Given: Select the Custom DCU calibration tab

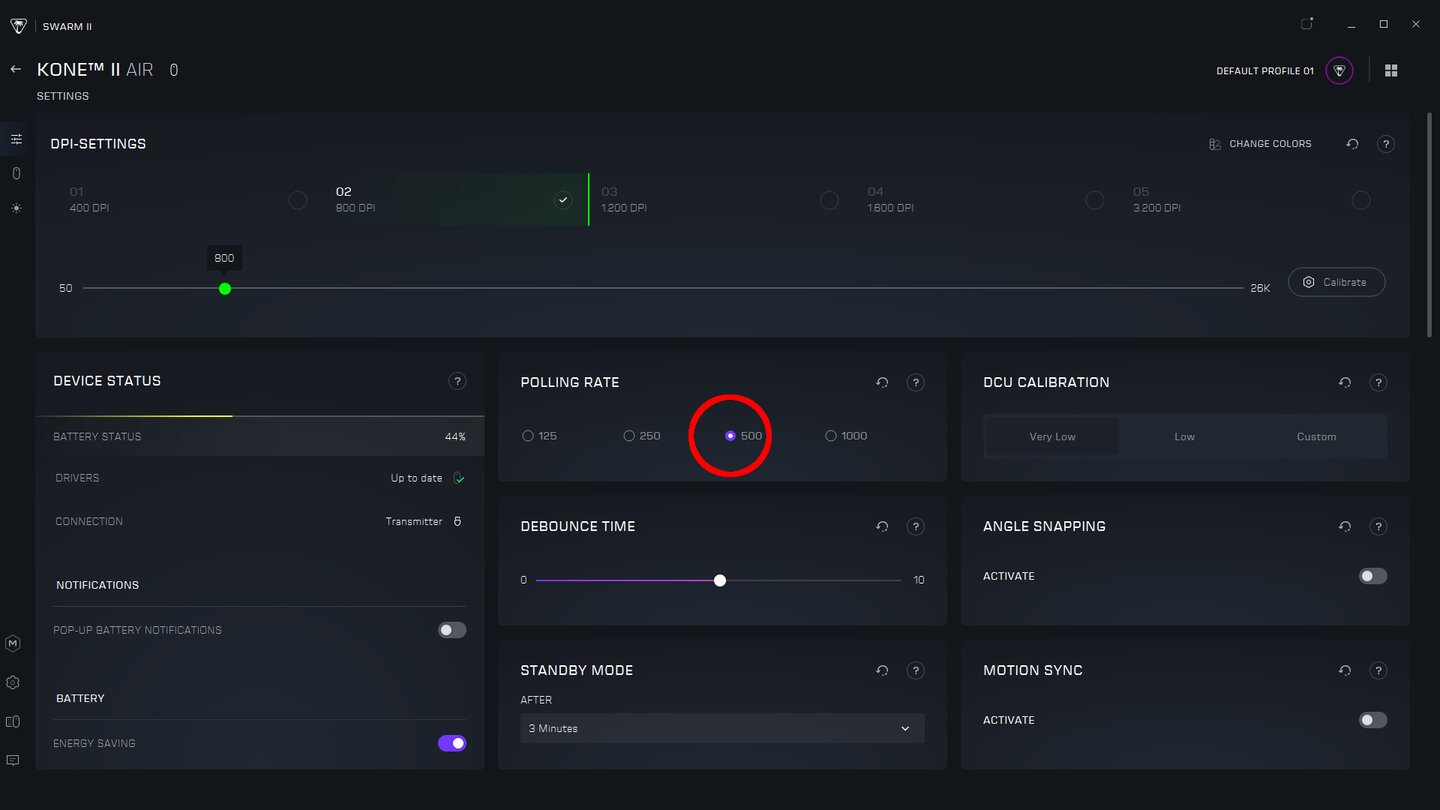Looking at the screenshot, I should tap(1316, 437).
